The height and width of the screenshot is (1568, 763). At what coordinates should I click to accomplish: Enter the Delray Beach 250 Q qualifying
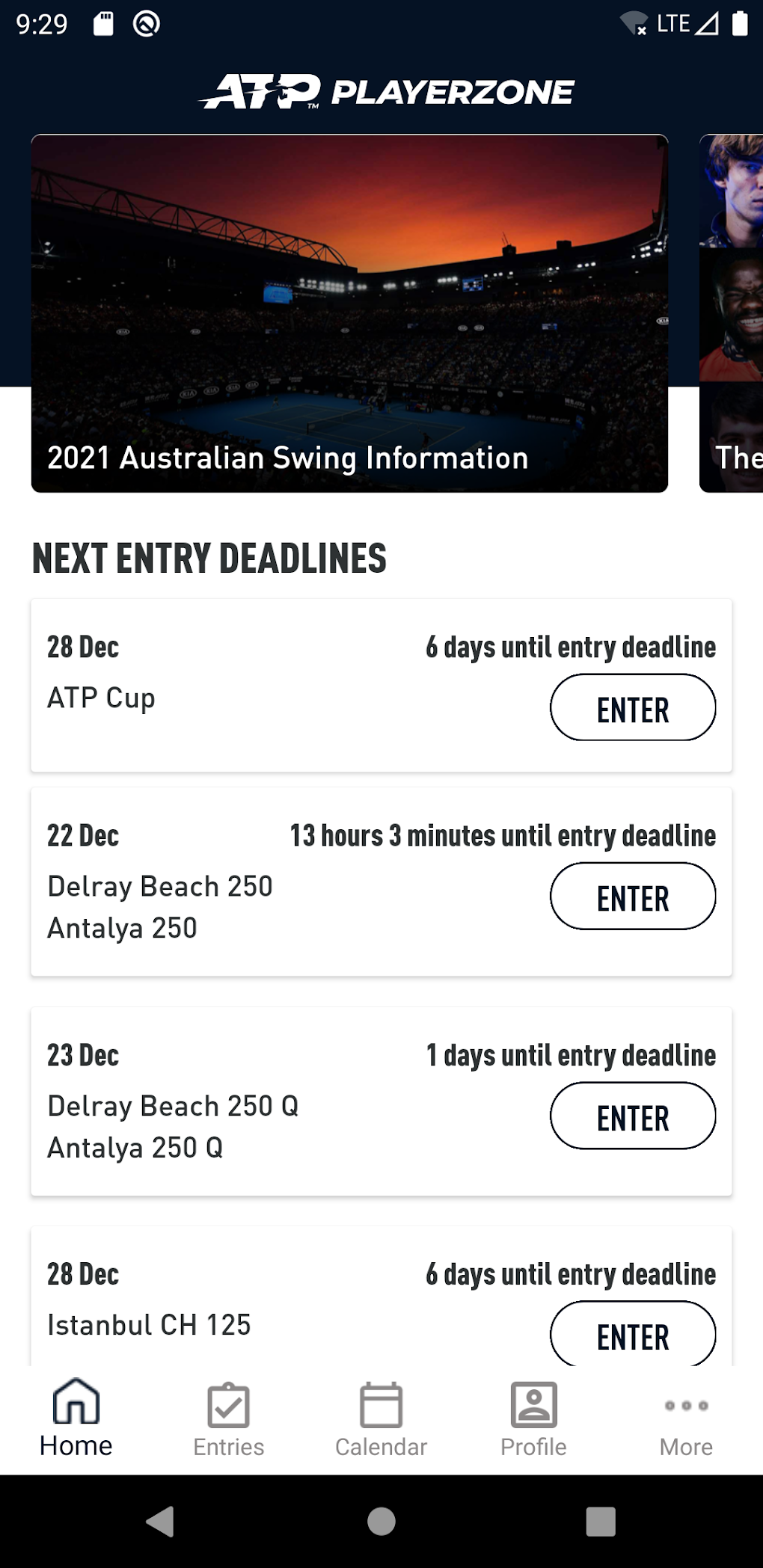[632, 1116]
